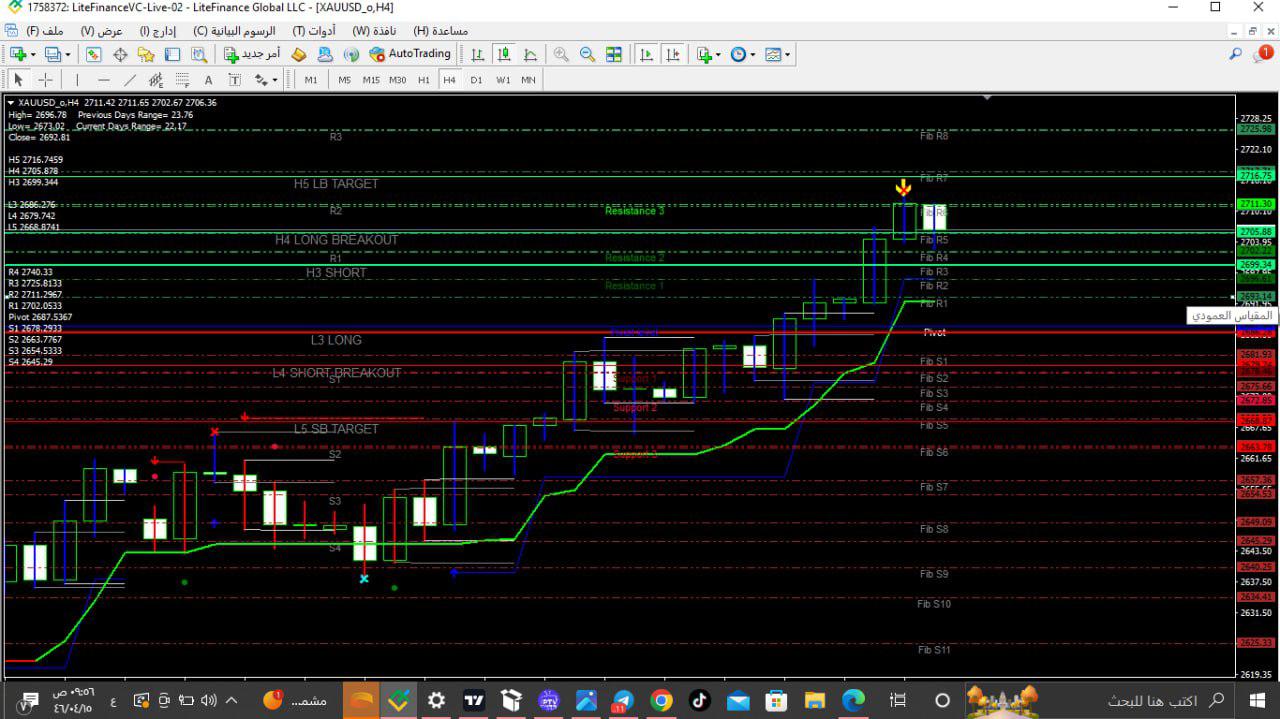The height and width of the screenshot is (719, 1280).
Task: Click the zoom in magnifier icon
Action: [x=561, y=54]
